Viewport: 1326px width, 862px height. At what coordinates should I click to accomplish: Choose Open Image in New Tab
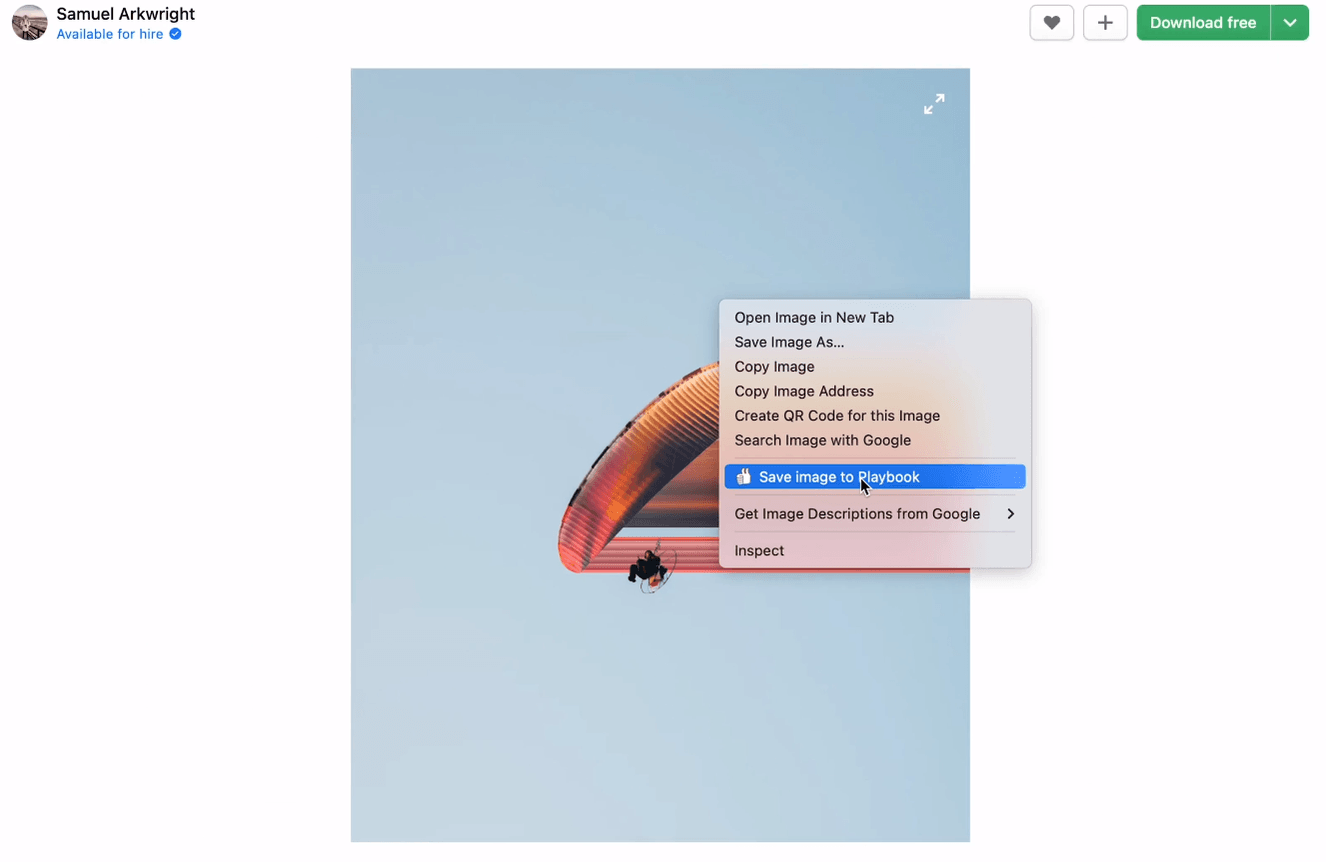(813, 317)
